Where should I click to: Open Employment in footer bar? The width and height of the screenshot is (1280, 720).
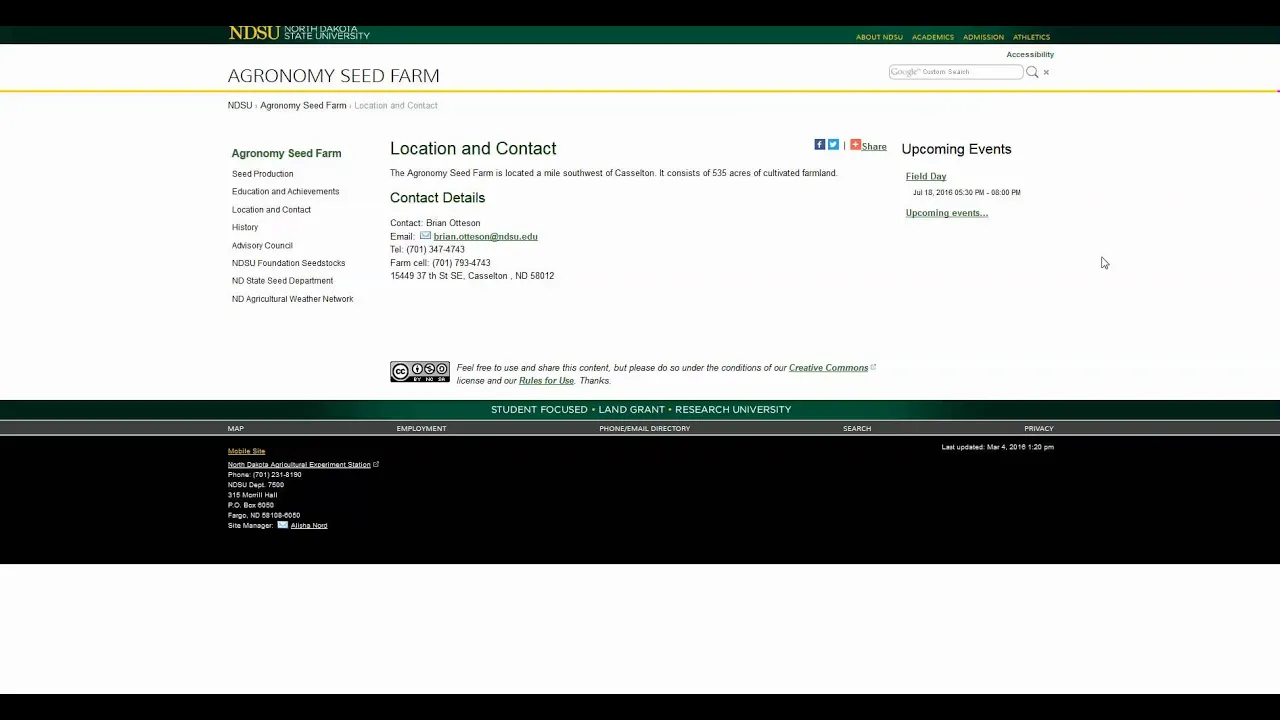point(422,429)
